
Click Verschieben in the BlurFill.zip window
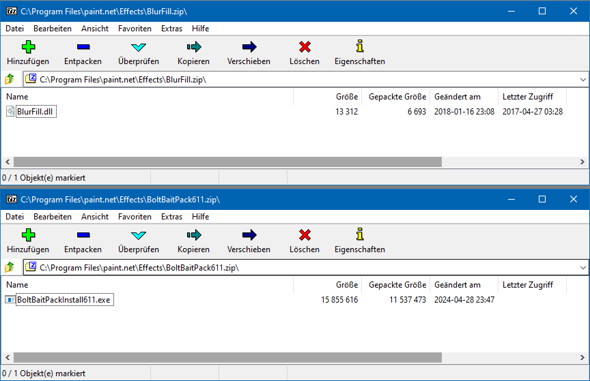point(249,53)
